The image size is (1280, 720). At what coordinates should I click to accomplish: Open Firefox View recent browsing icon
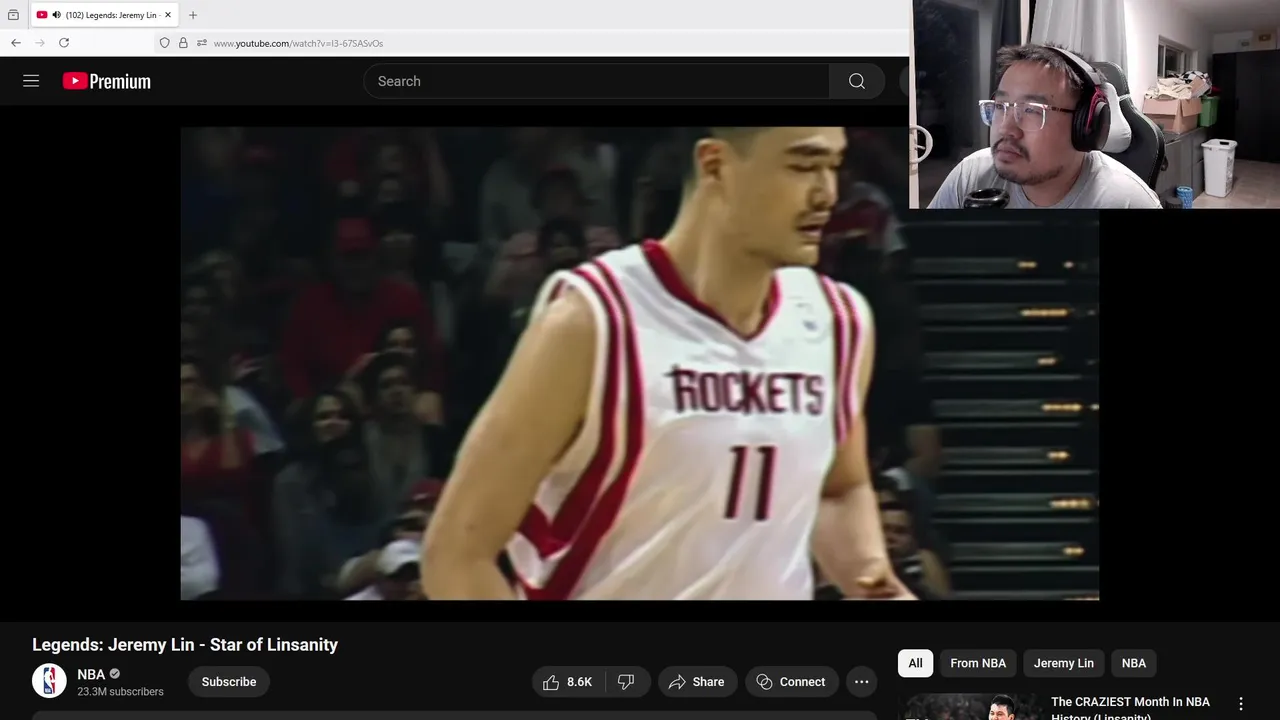click(x=13, y=15)
